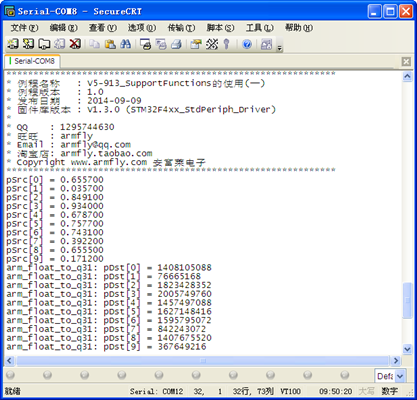Click the 大写 Caps Lock indicator

(x=367, y=391)
